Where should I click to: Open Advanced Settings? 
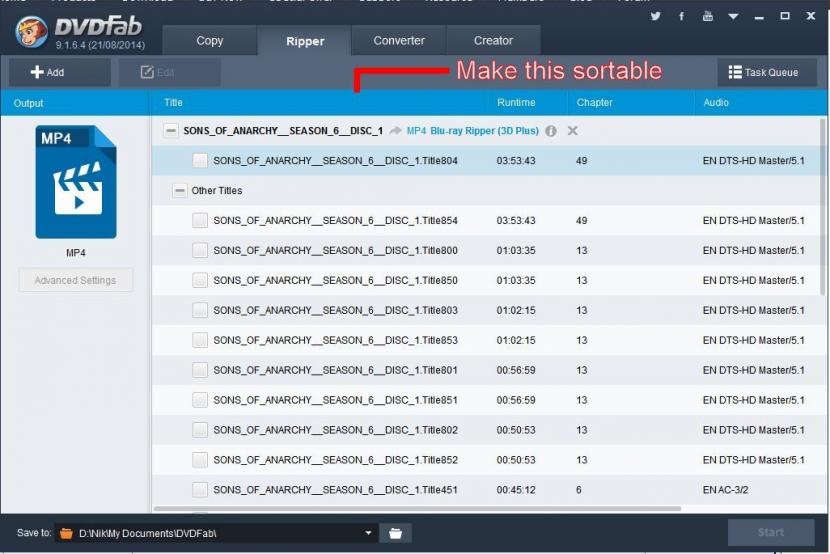click(75, 280)
